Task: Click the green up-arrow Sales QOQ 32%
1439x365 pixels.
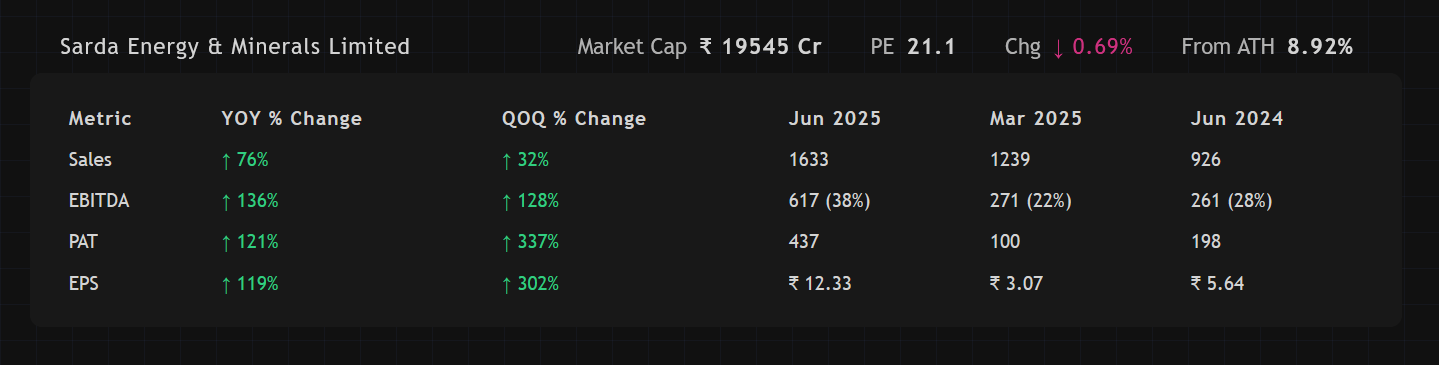Action: tap(526, 160)
